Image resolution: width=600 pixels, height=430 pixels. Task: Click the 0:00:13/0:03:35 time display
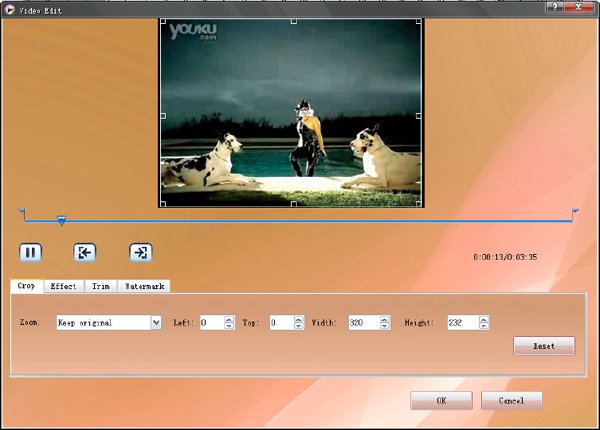[505, 257]
